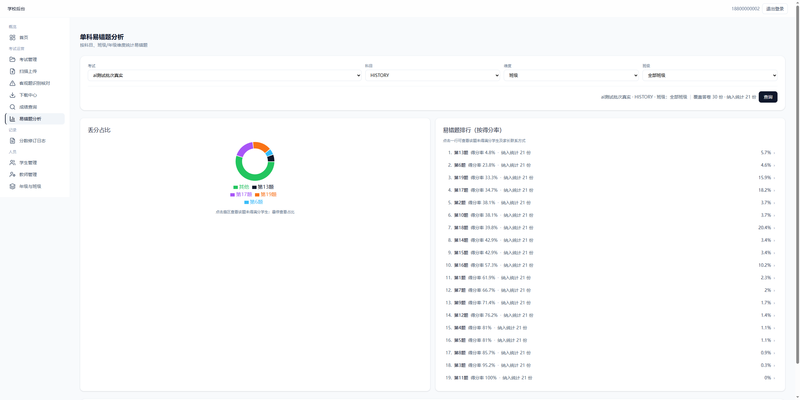This screenshot has width=800, height=400.
Task: Click ranking row 17 第8题 得分率 85.7%
Action: pyautogui.click(x=610, y=353)
